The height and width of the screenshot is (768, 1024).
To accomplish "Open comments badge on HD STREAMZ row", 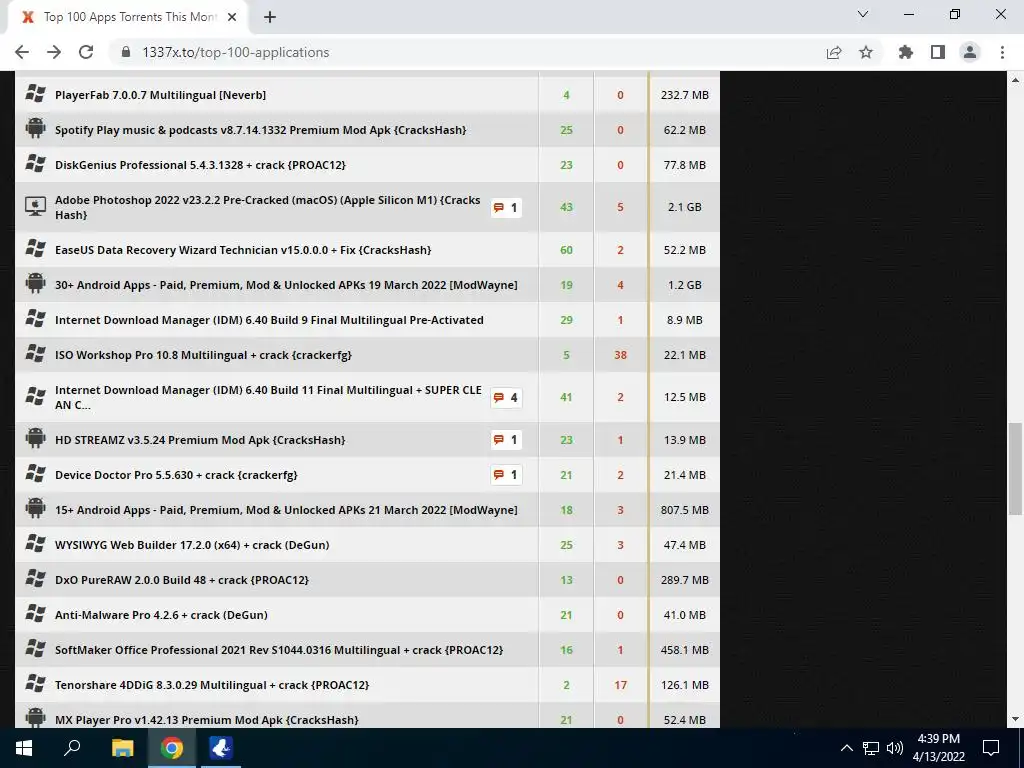I will [506, 440].
